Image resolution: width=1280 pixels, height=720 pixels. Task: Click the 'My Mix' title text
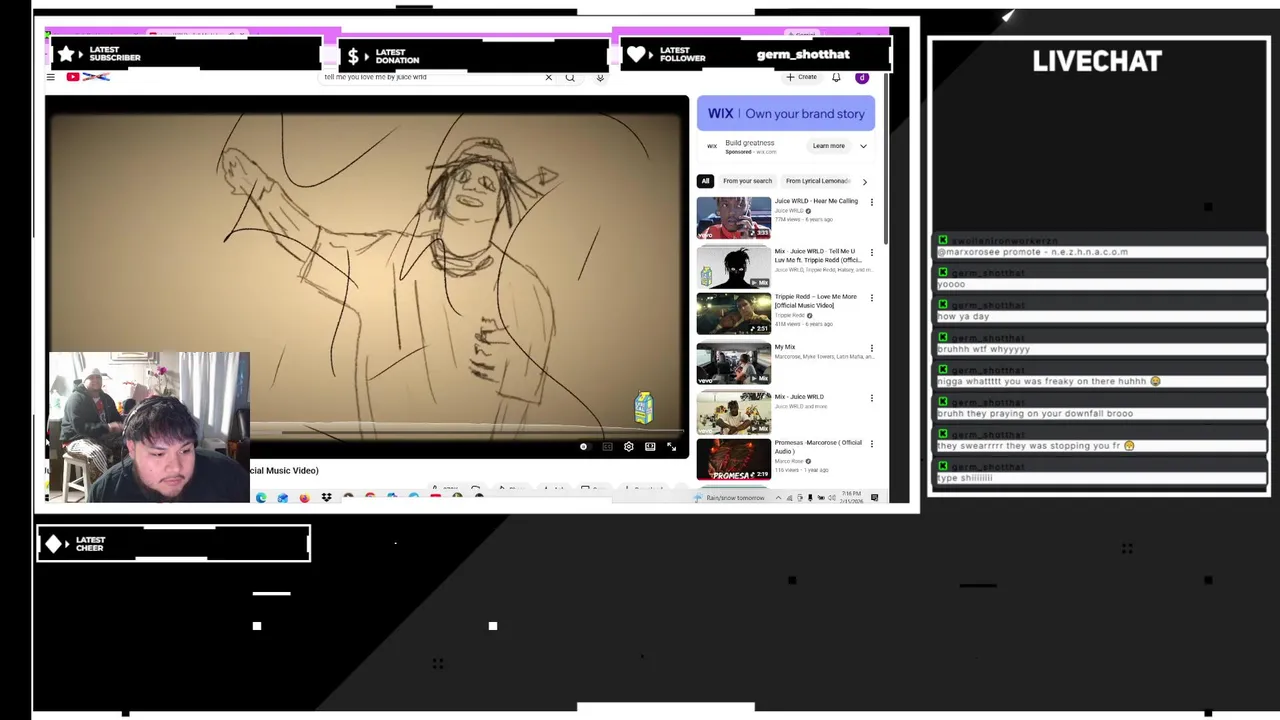pos(785,347)
